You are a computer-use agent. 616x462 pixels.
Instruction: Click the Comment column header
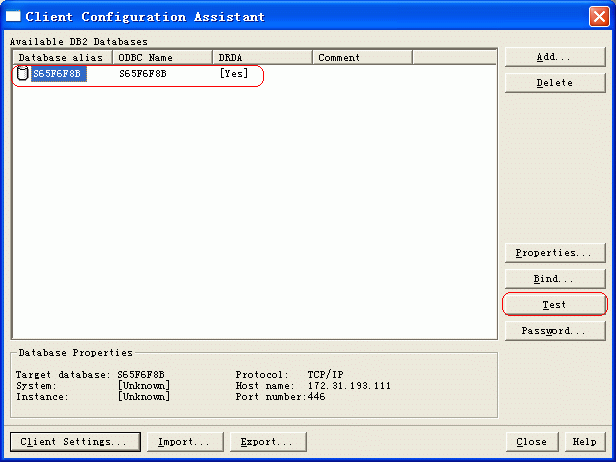point(362,57)
